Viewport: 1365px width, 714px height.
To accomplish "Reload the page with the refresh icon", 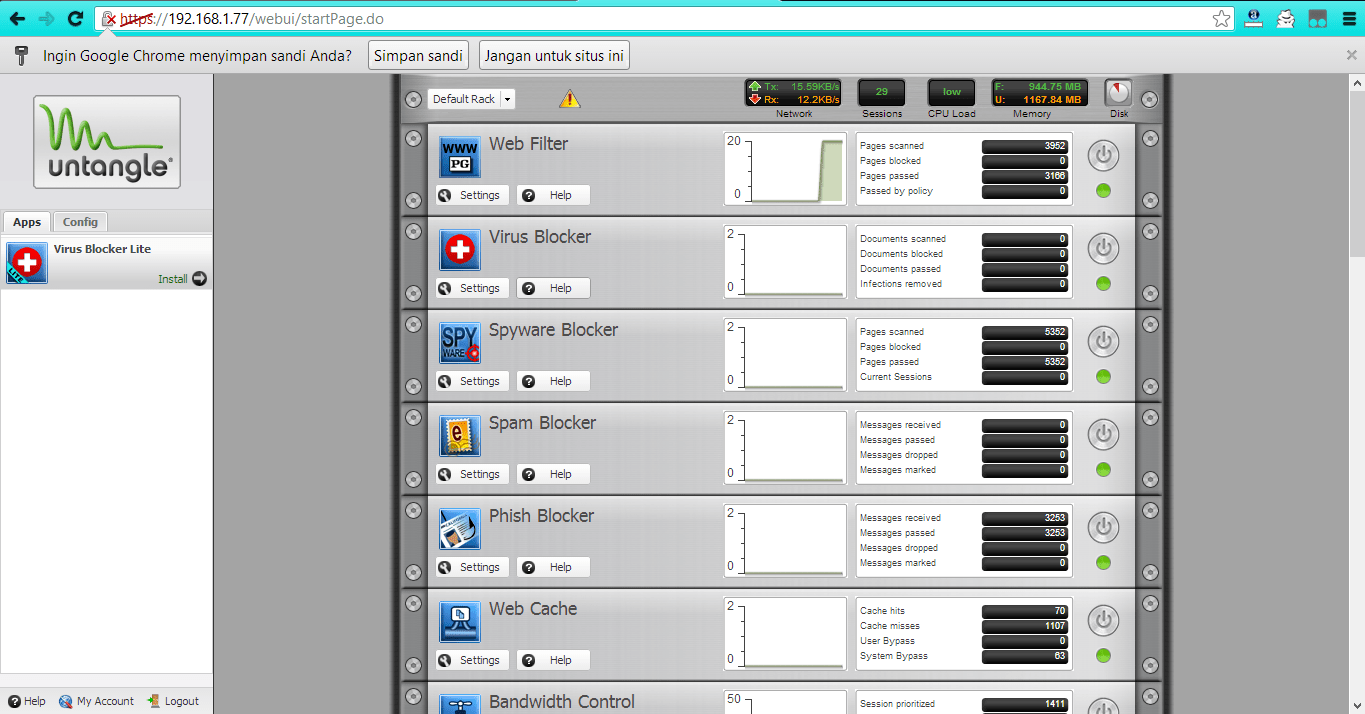I will pyautogui.click(x=75, y=18).
